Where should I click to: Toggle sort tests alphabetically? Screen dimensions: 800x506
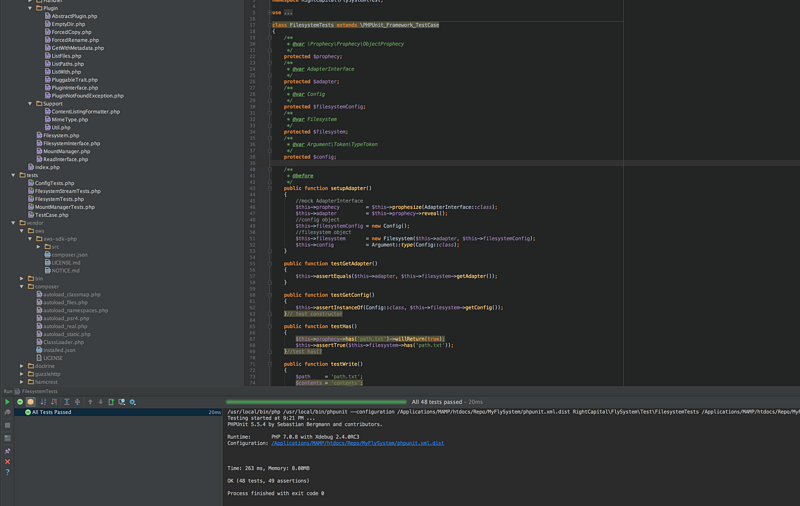(43, 402)
